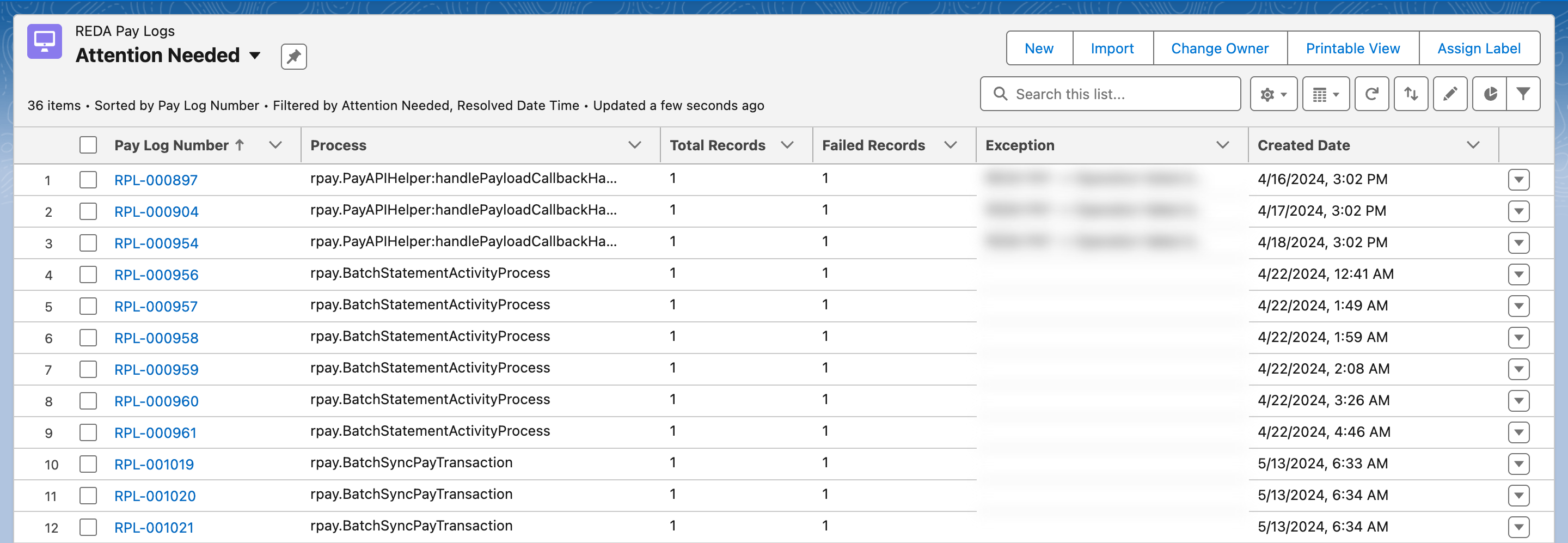Click the Assign Label button
This screenshot has height=543, width=1568.
[x=1479, y=48]
